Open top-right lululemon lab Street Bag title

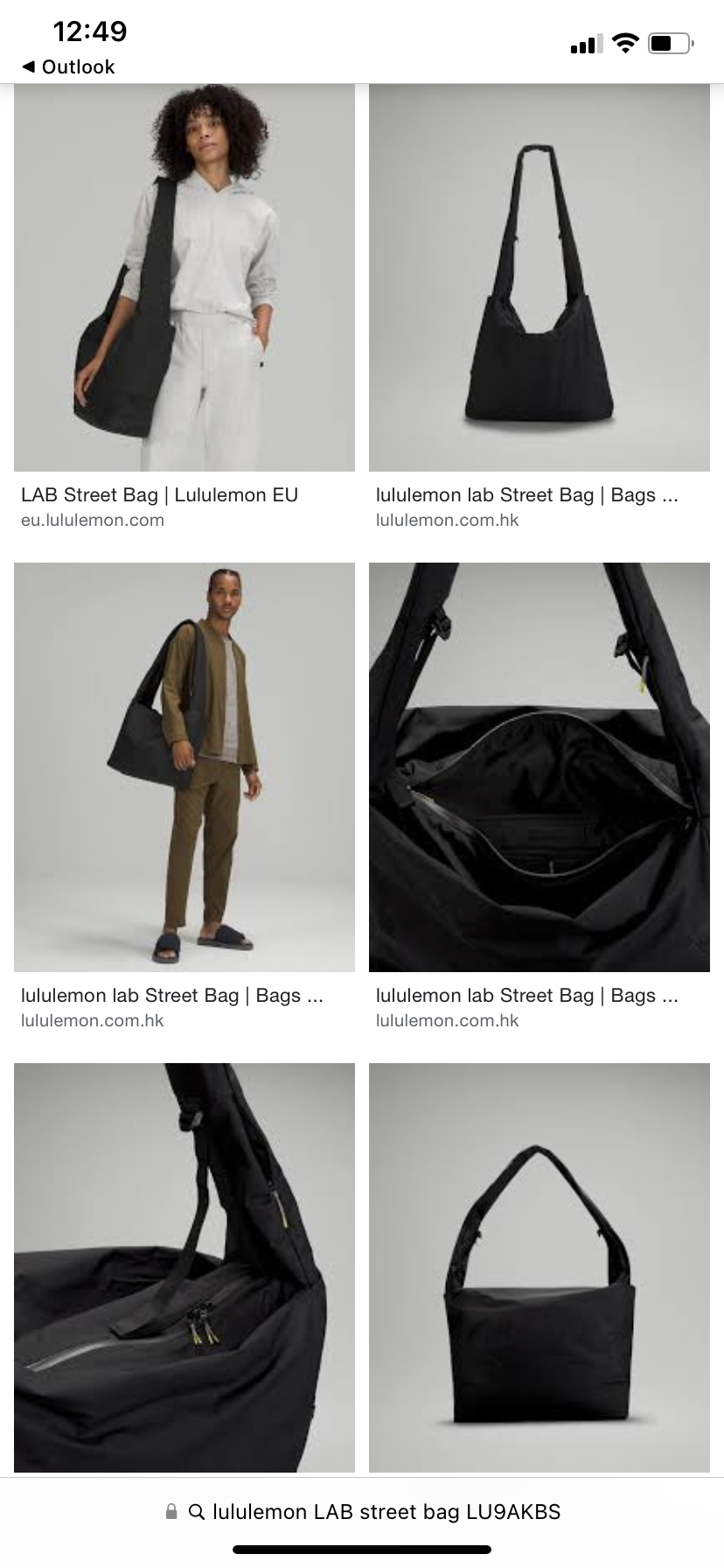526,494
